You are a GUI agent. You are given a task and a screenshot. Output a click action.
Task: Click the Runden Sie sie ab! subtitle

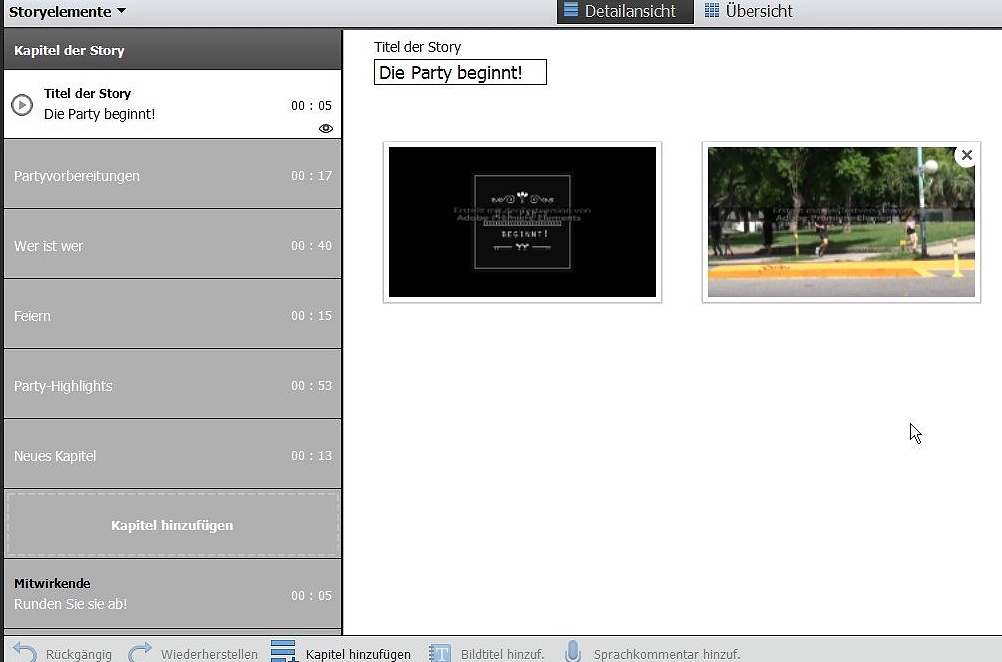(x=70, y=604)
